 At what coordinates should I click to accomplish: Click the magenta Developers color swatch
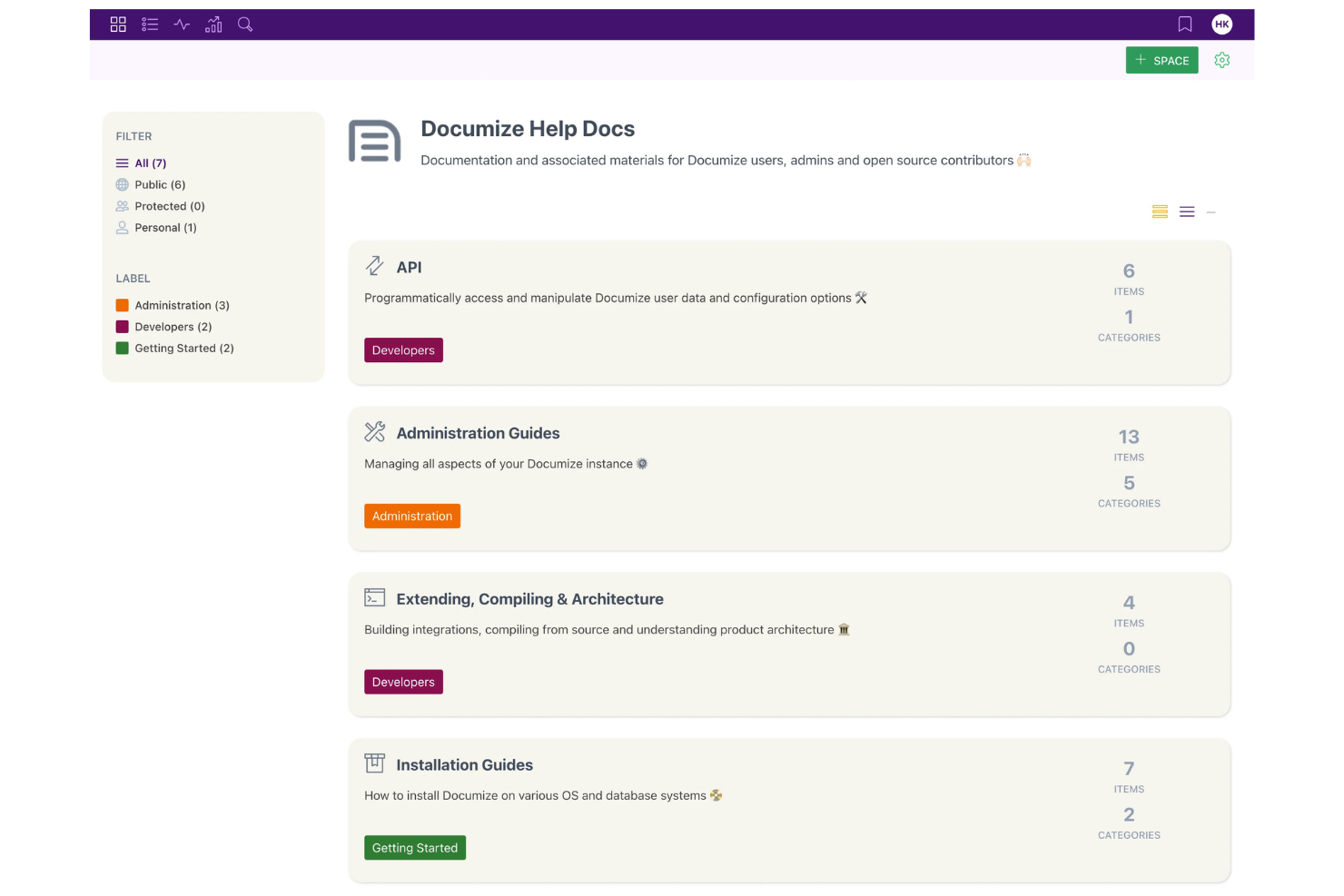(x=122, y=327)
